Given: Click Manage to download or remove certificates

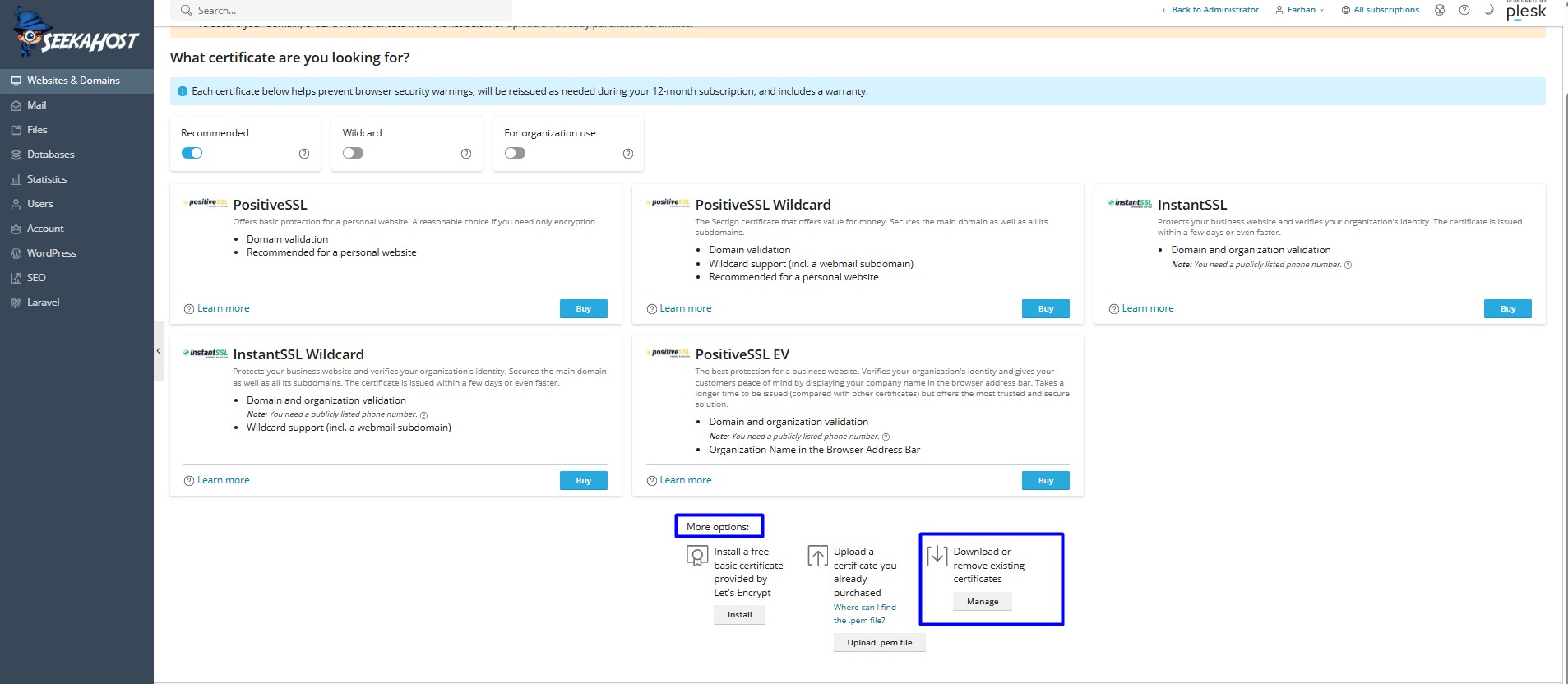Looking at the screenshot, I should click(x=983, y=602).
